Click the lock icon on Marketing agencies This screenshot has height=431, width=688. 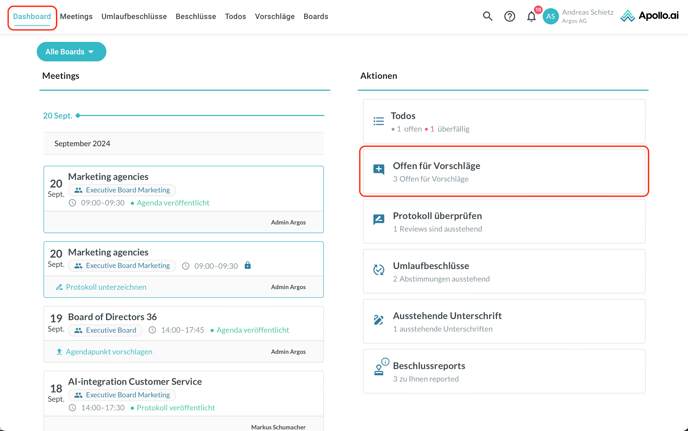[x=248, y=266]
